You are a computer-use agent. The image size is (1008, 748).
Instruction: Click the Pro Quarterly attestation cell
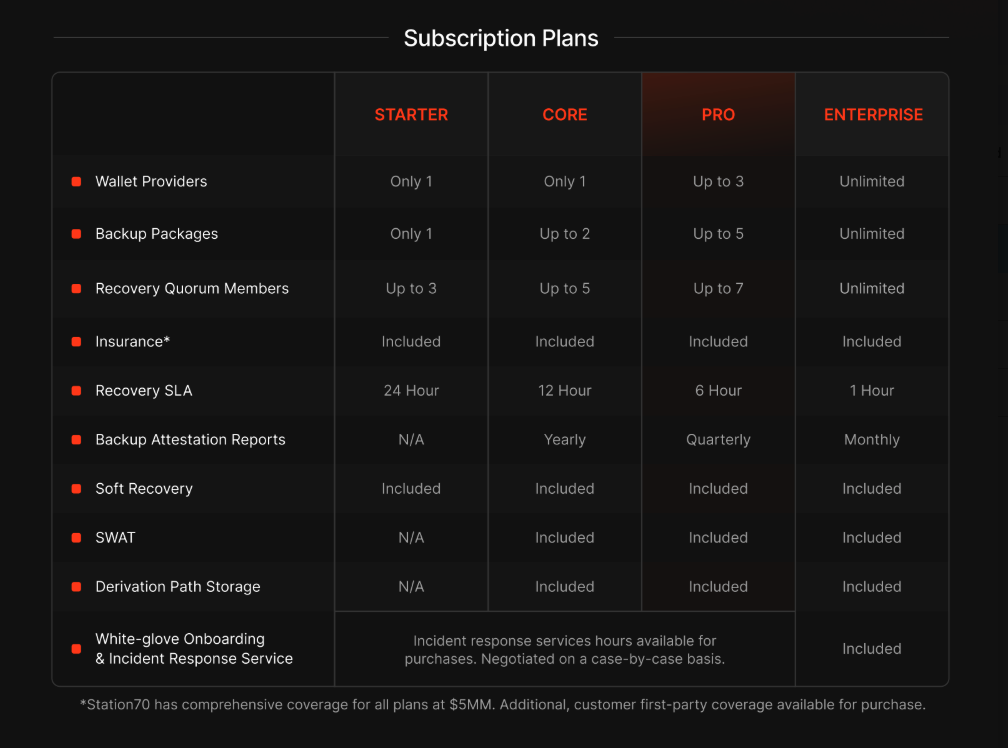718,440
